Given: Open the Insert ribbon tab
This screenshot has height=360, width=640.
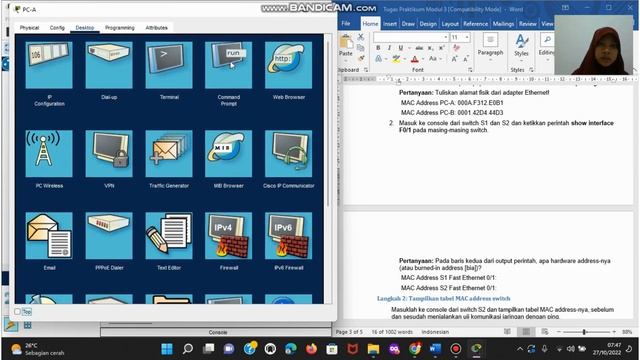Looking at the screenshot, I should [x=390, y=24].
